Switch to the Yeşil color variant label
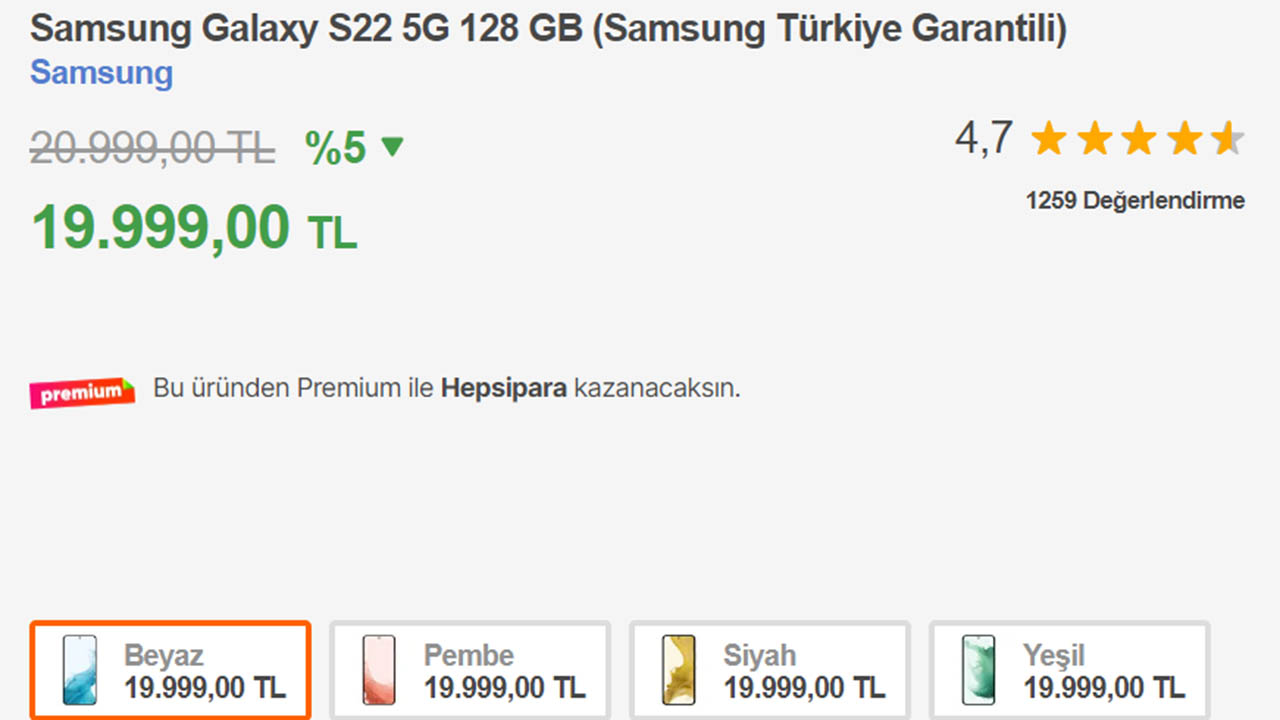 click(x=1054, y=656)
